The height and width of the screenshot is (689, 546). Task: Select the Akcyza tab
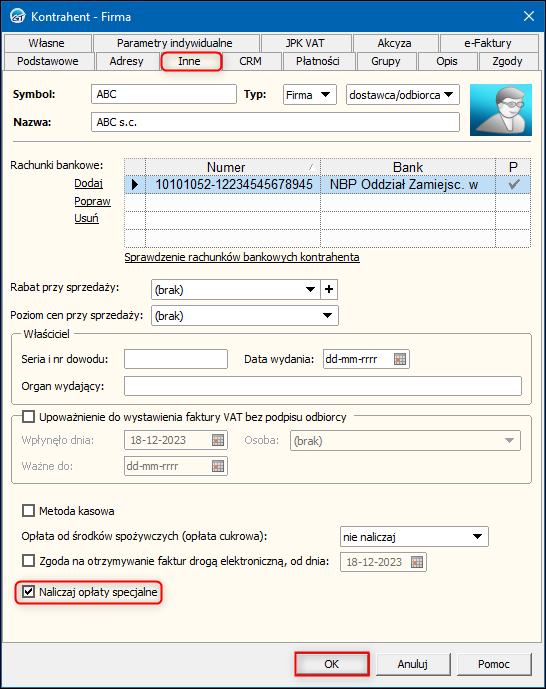(394, 43)
